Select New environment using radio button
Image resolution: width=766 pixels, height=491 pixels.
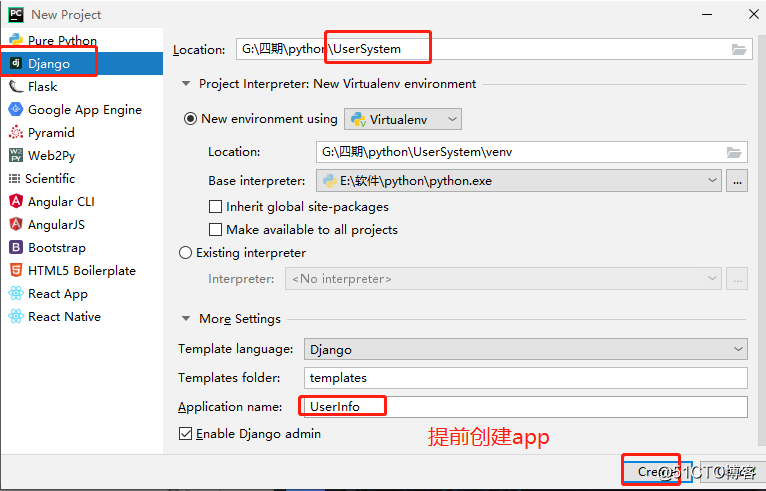(190, 119)
